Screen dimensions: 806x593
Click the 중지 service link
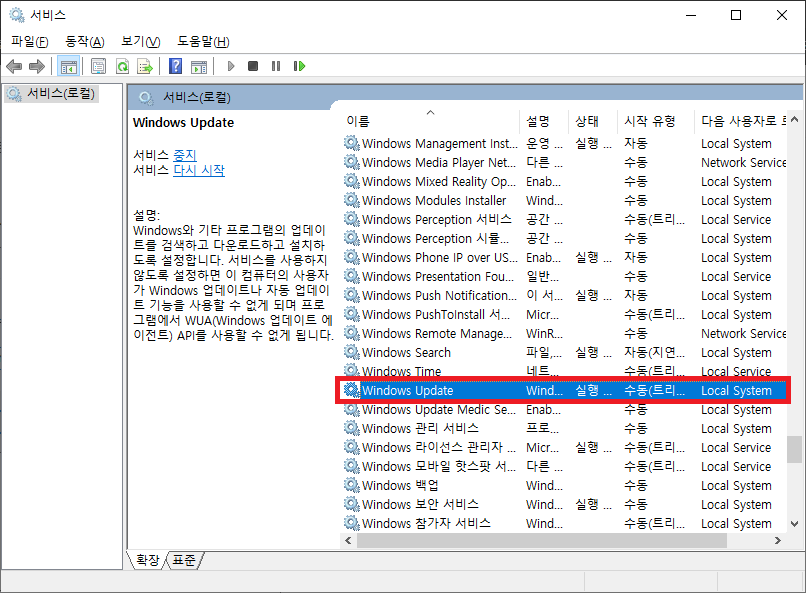pos(185,155)
